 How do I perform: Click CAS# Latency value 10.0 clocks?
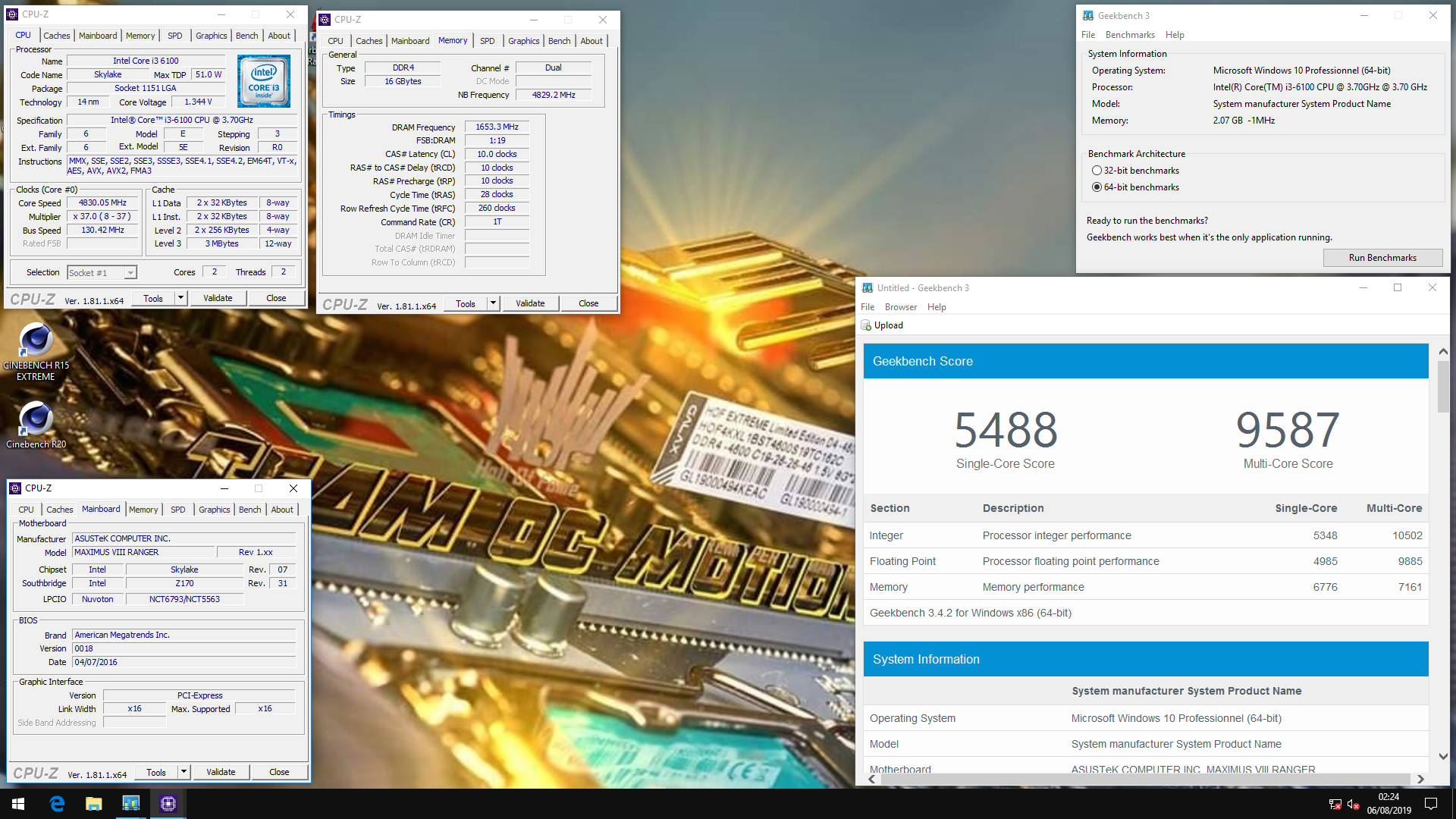[x=497, y=155]
